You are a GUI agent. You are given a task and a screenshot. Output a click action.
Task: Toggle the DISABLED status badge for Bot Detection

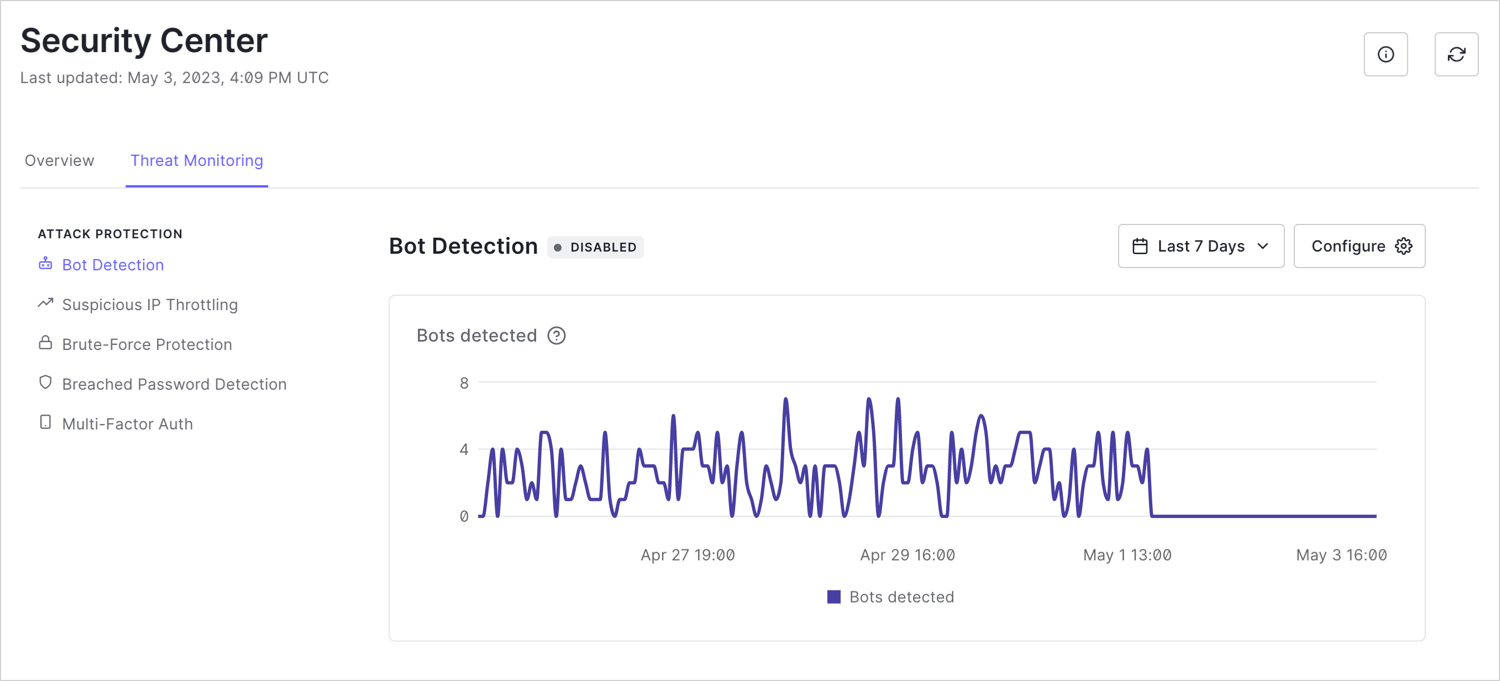tap(595, 247)
